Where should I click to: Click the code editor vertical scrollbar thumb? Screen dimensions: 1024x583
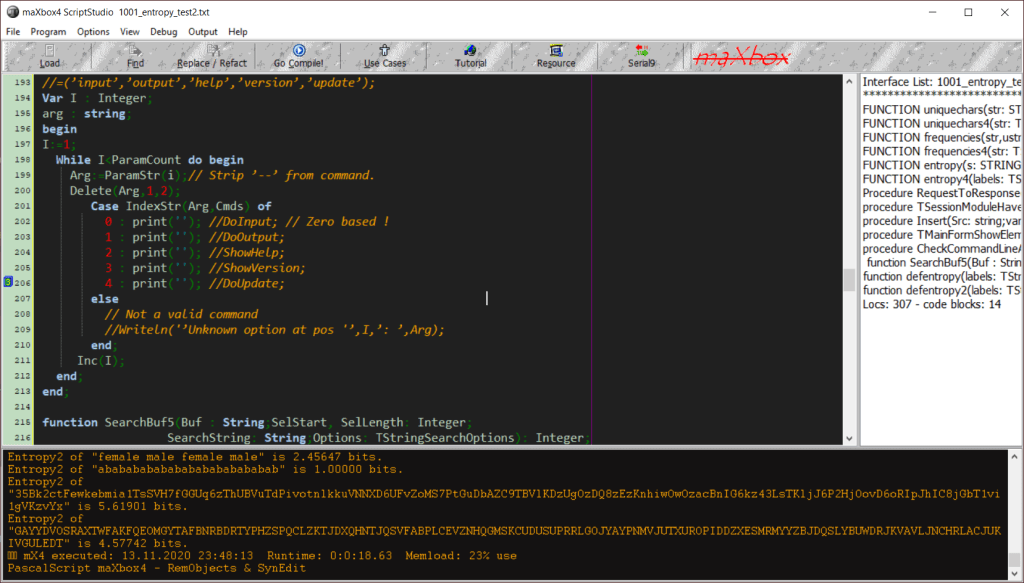[849, 279]
